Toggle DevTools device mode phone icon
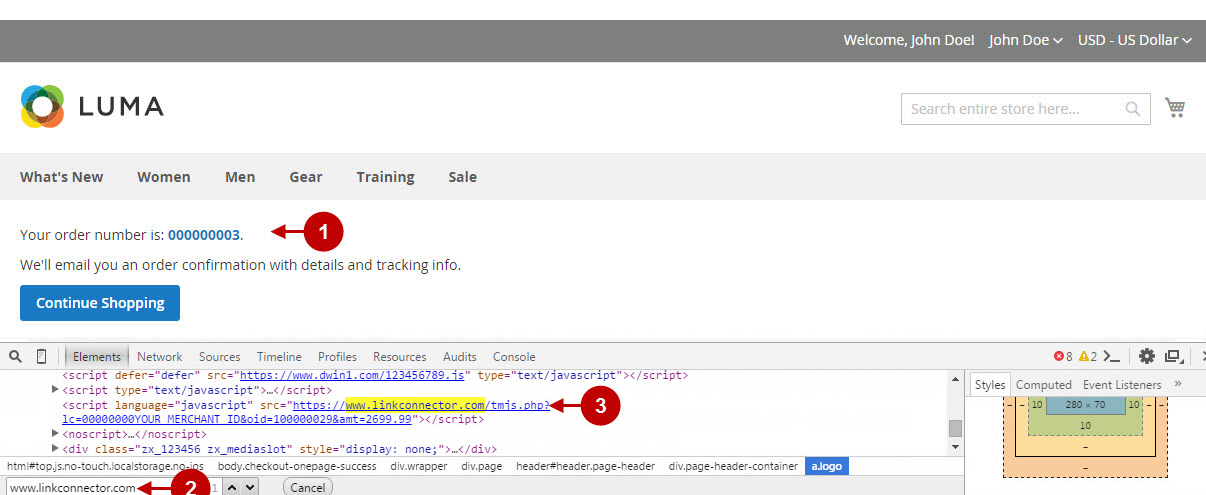Screen dimensions: 1206x495 [x=41, y=356]
